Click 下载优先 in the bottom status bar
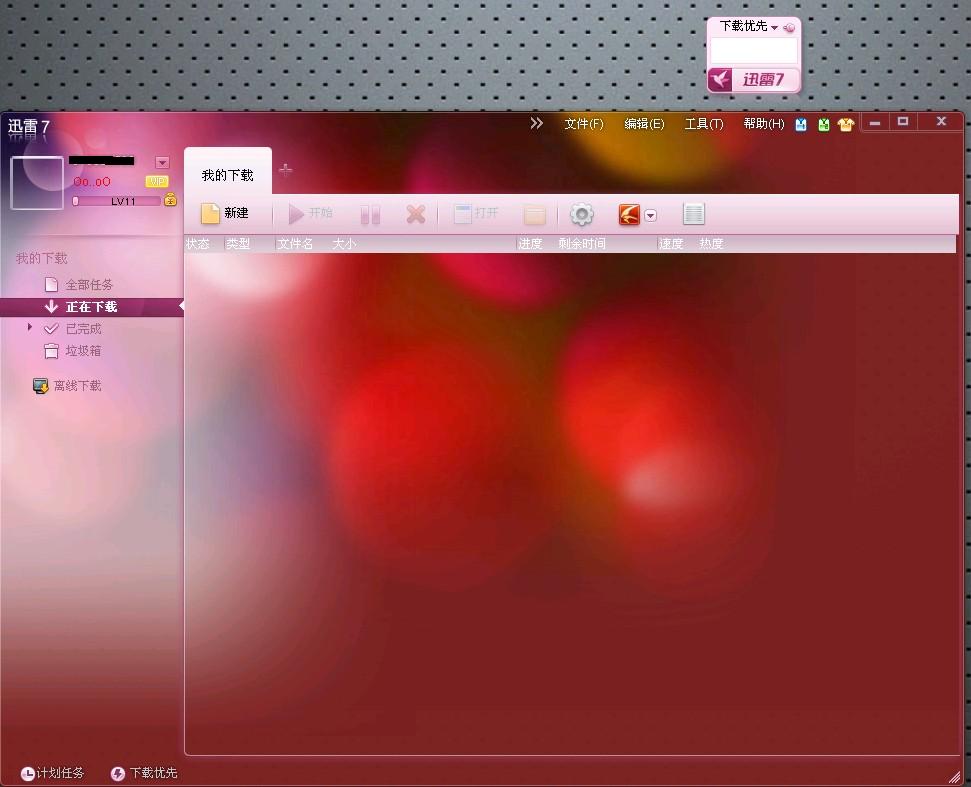 coord(144,773)
